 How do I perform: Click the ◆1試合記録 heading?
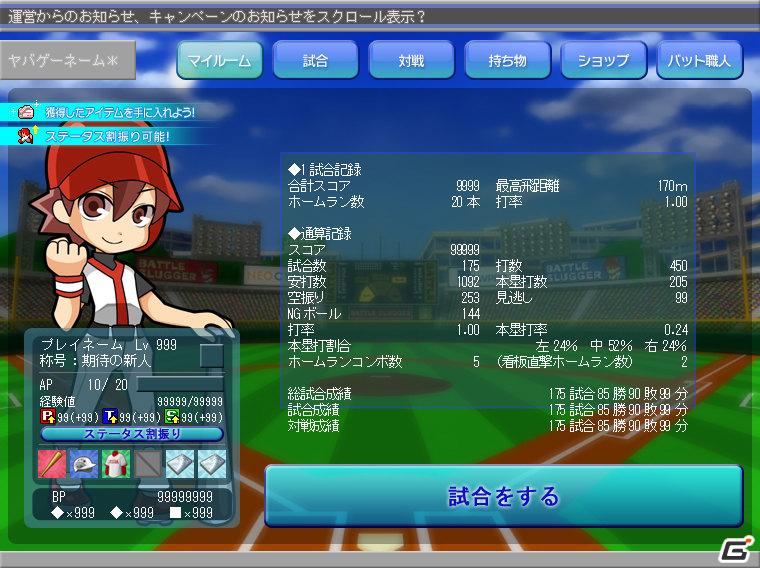point(324,170)
